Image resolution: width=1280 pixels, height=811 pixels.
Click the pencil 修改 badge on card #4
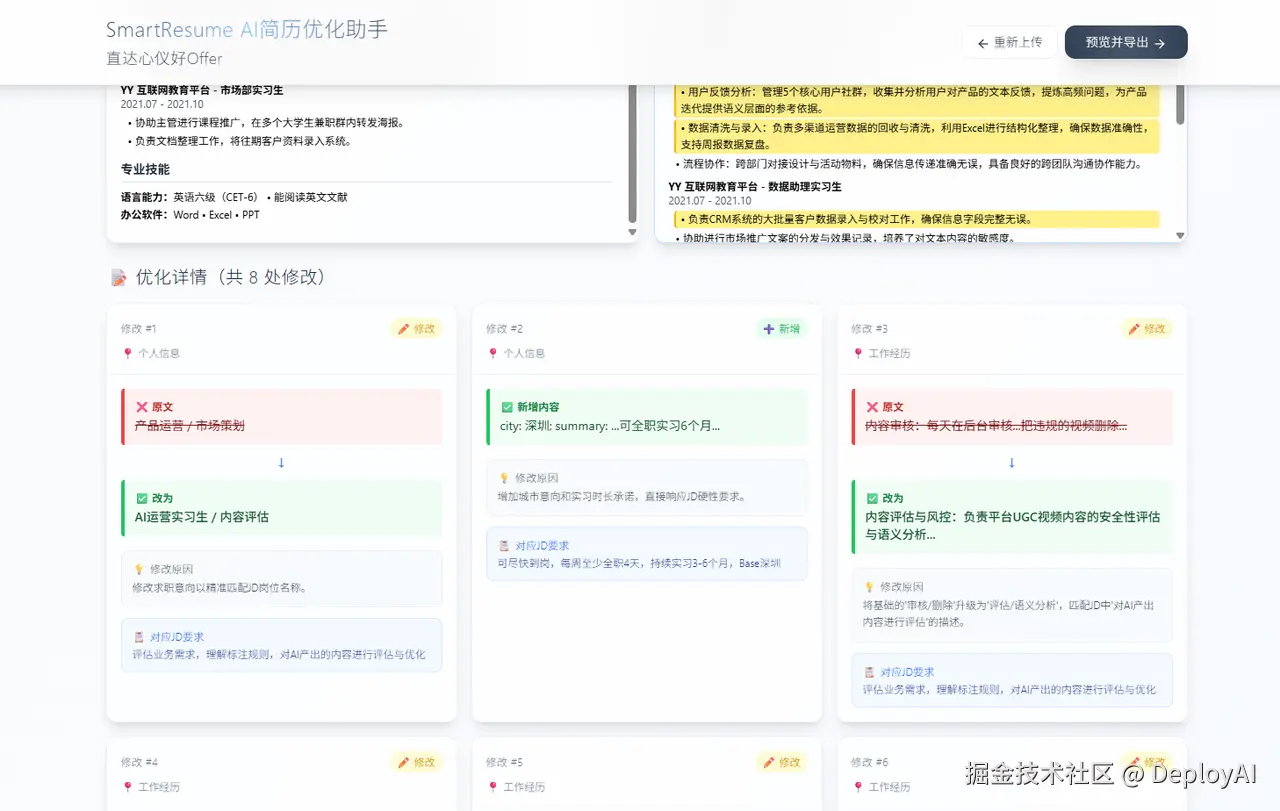pyautogui.click(x=416, y=762)
